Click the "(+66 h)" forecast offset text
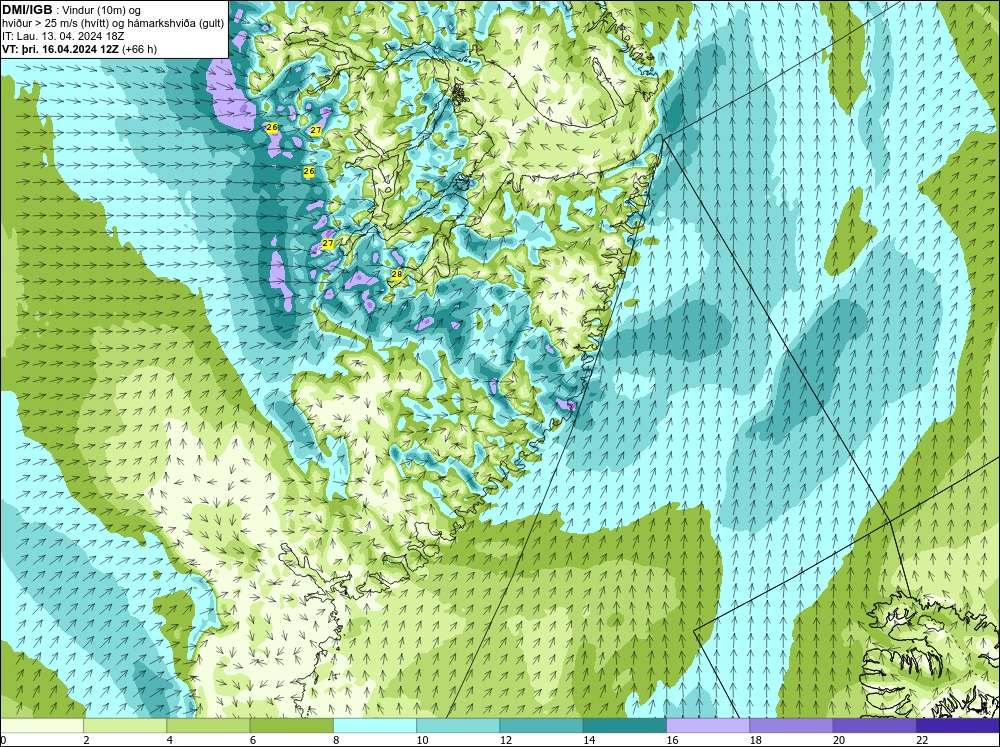Image resolution: width=1000 pixels, height=747 pixels. pyautogui.click(x=140, y=48)
